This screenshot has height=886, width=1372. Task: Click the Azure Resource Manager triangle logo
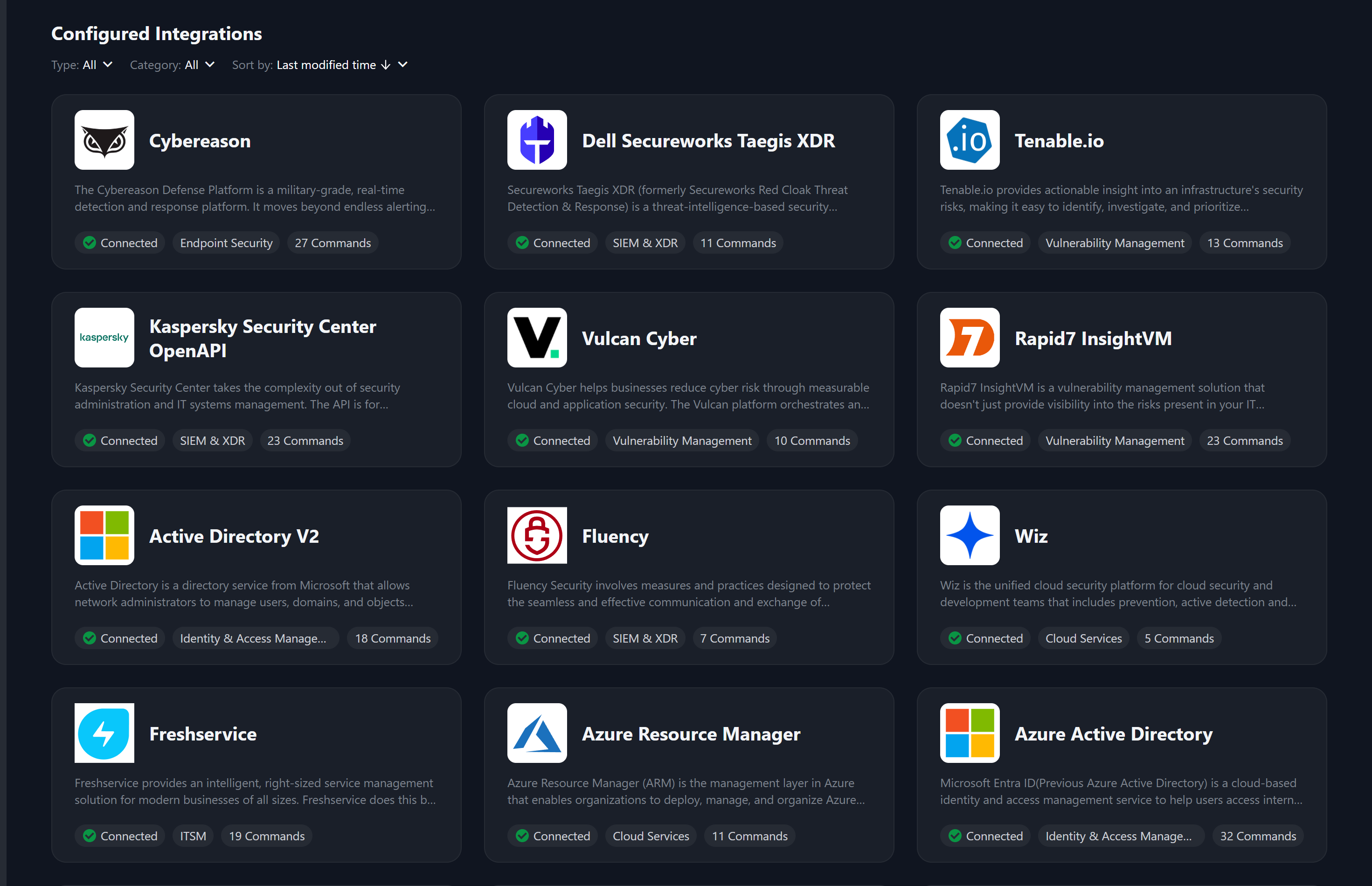click(x=537, y=733)
